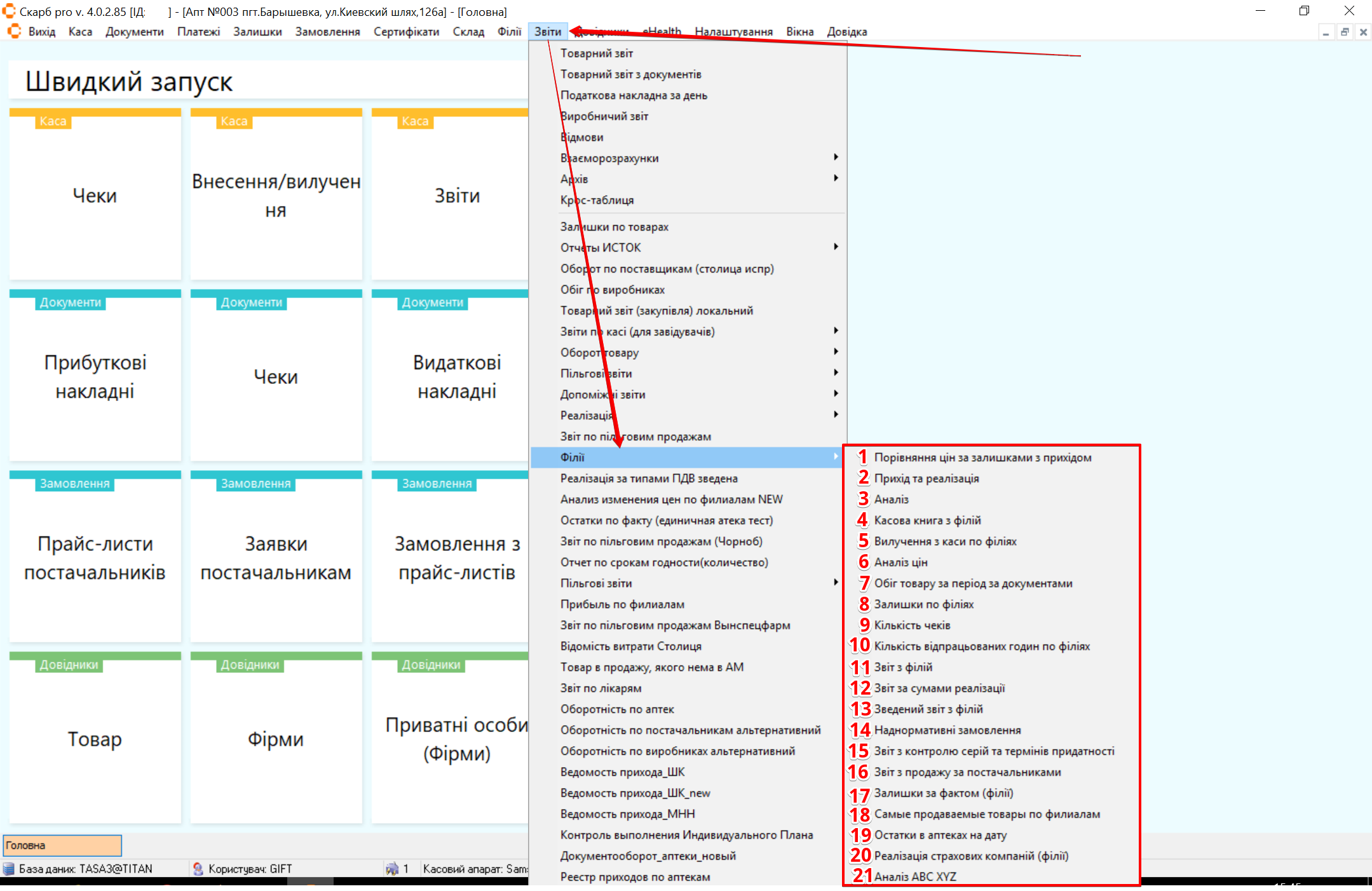The height and width of the screenshot is (891, 1372).
Task: Pick Аналіз ABC XYZ submenu entry
Action: (x=914, y=876)
